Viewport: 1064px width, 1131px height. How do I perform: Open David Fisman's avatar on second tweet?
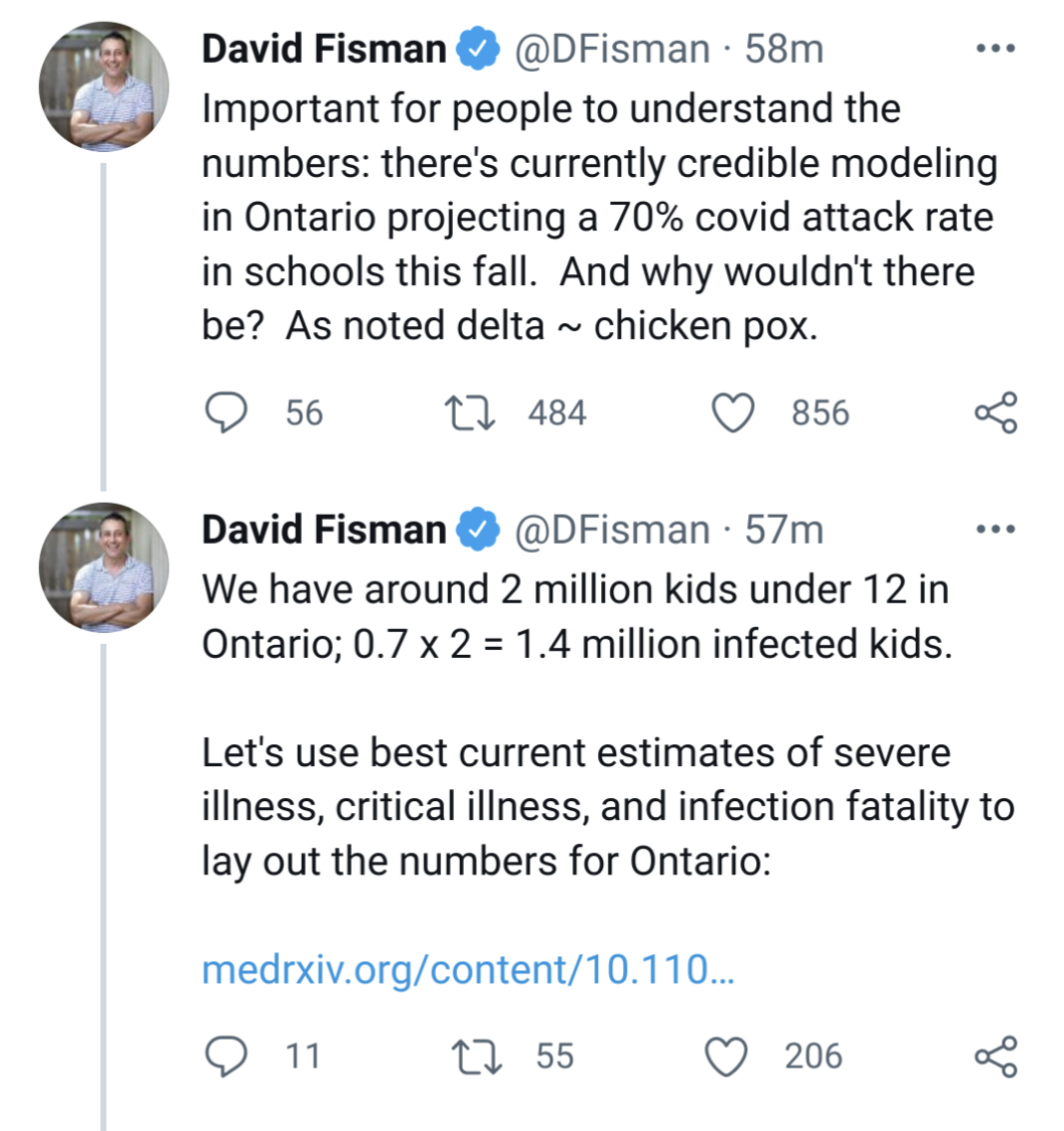(x=103, y=567)
